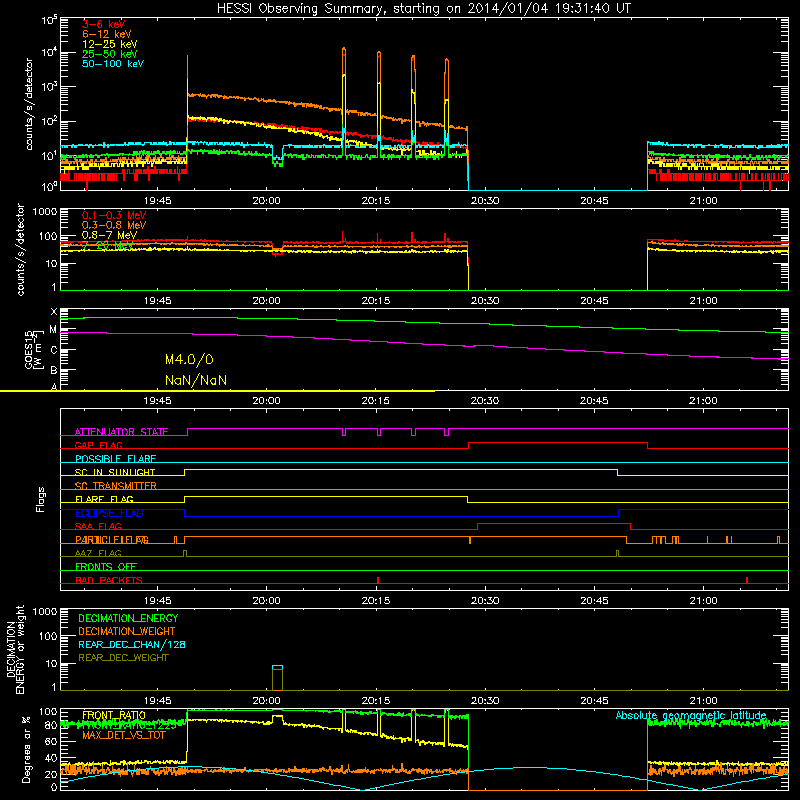Click the C class tick on GOES axis

(x=54, y=351)
